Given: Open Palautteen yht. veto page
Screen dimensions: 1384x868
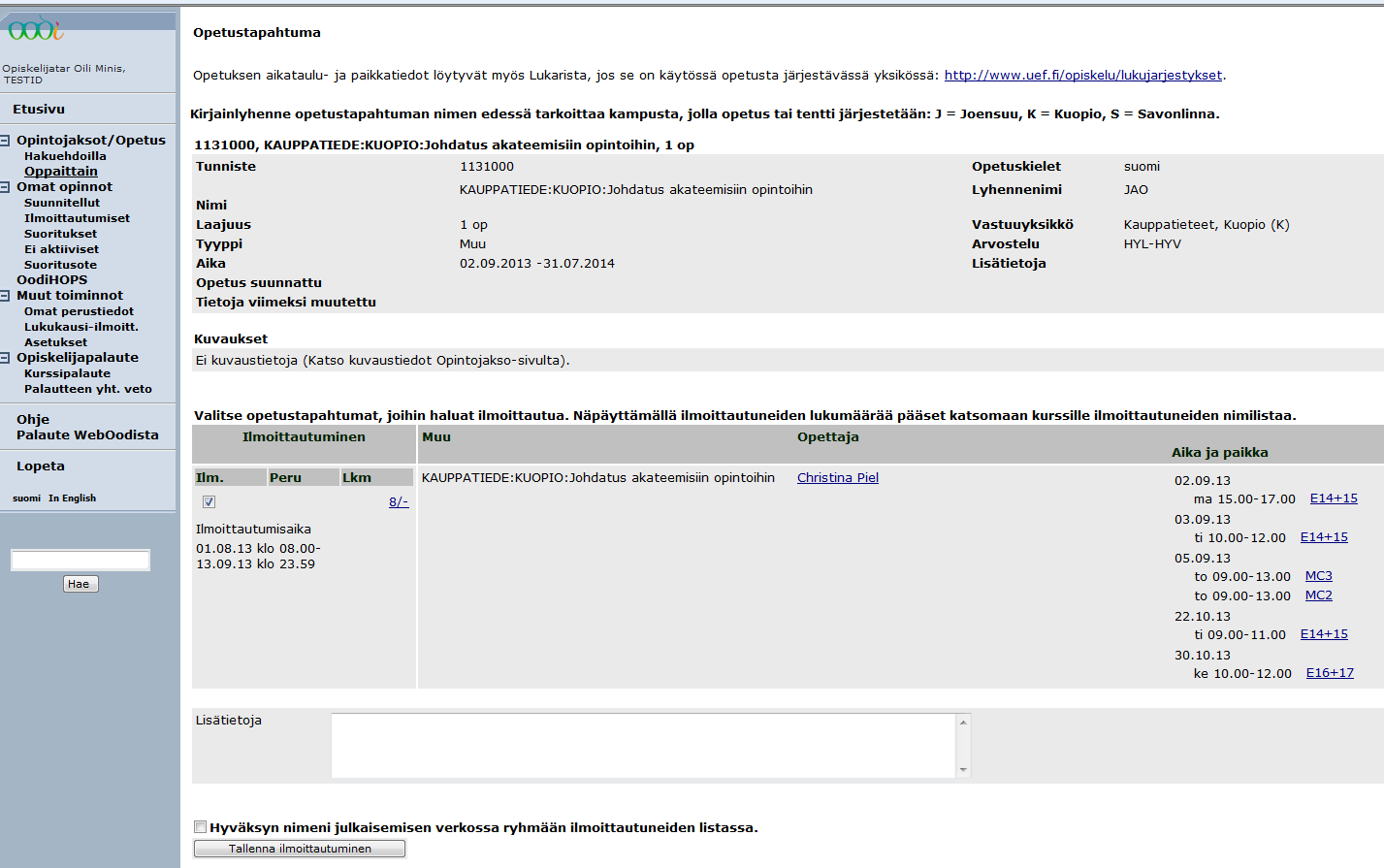Looking at the screenshot, I should [x=88, y=389].
